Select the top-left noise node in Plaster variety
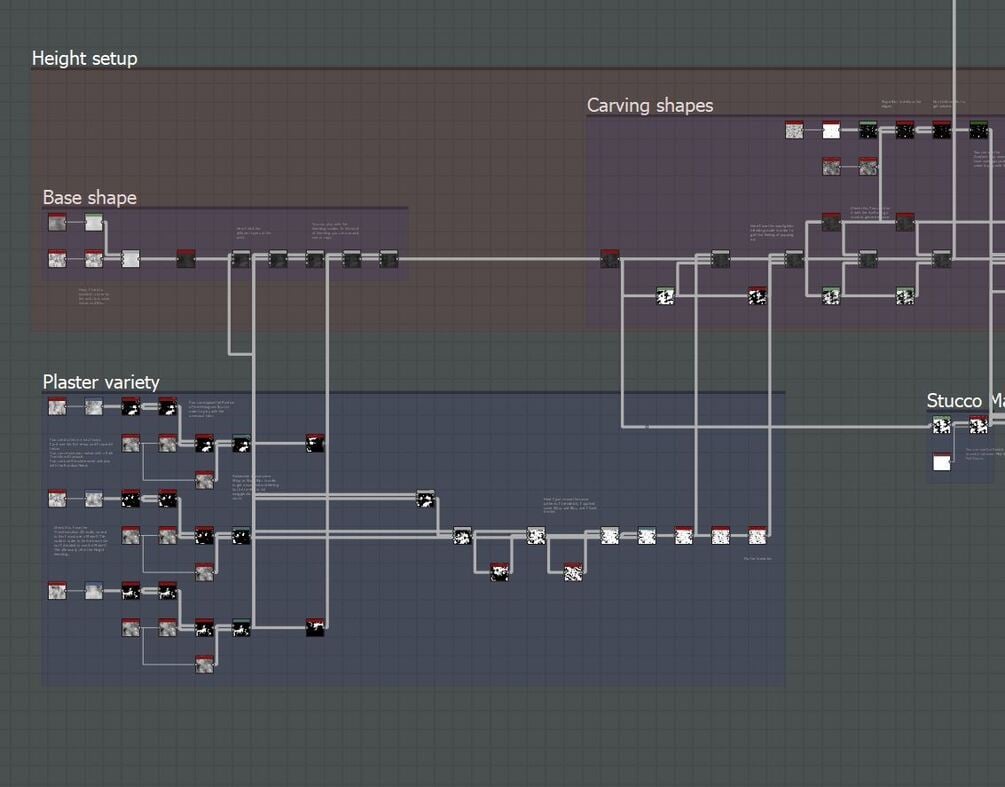 [x=57, y=406]
